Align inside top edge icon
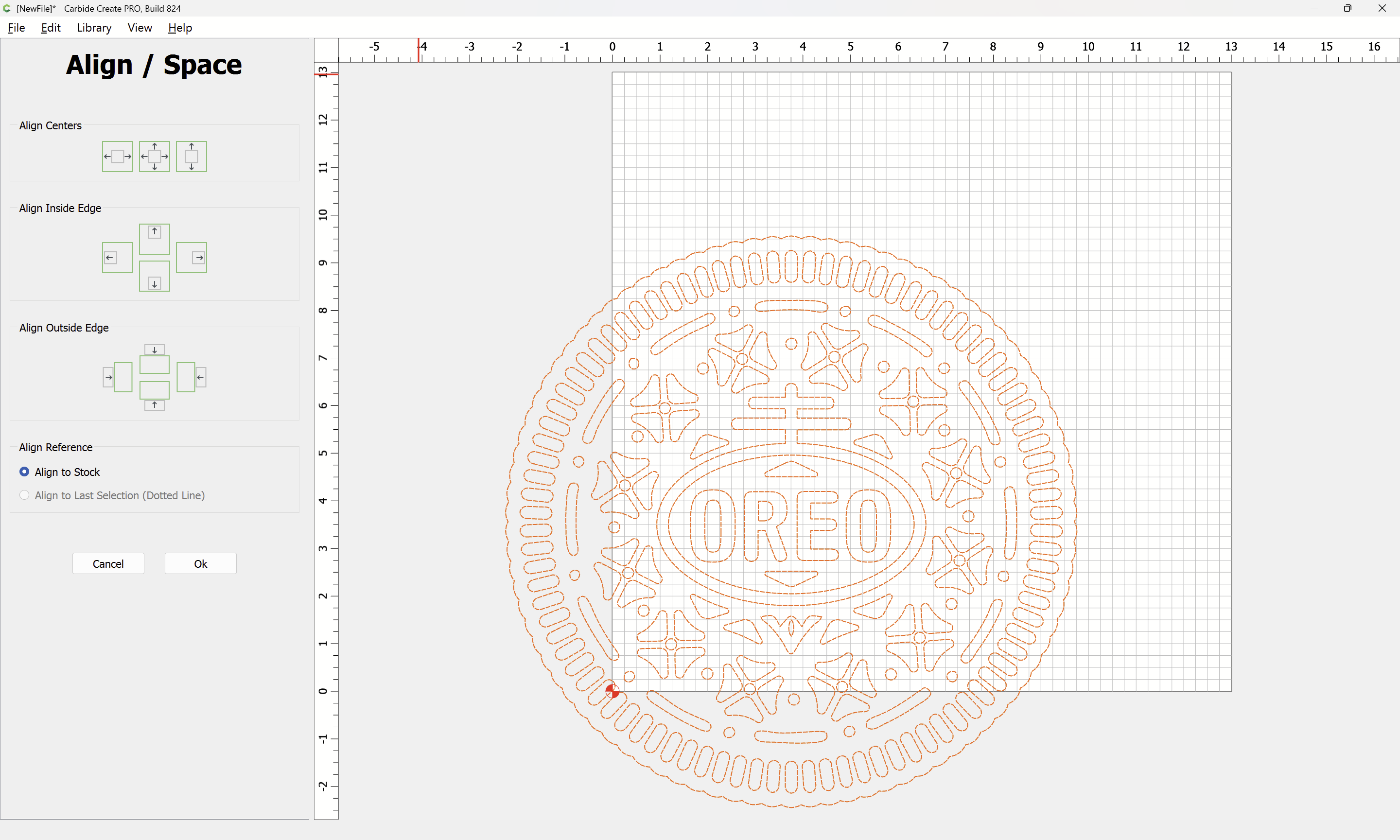This screenshot has height=840, width=1400. click(x=155, y=238)
